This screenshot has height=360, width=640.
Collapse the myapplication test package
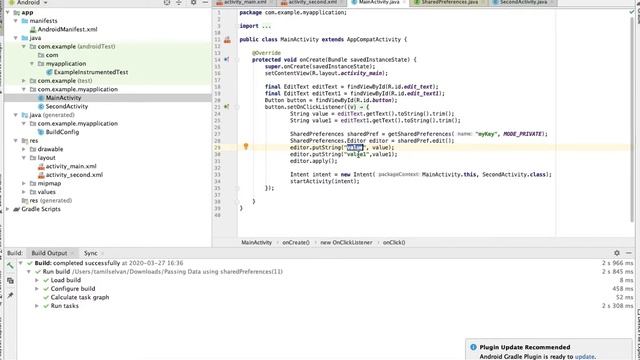(x=32, y=64)
